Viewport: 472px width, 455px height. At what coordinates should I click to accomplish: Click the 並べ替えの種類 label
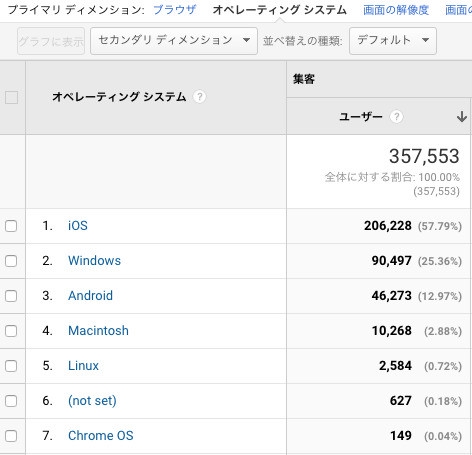[303, 41]
